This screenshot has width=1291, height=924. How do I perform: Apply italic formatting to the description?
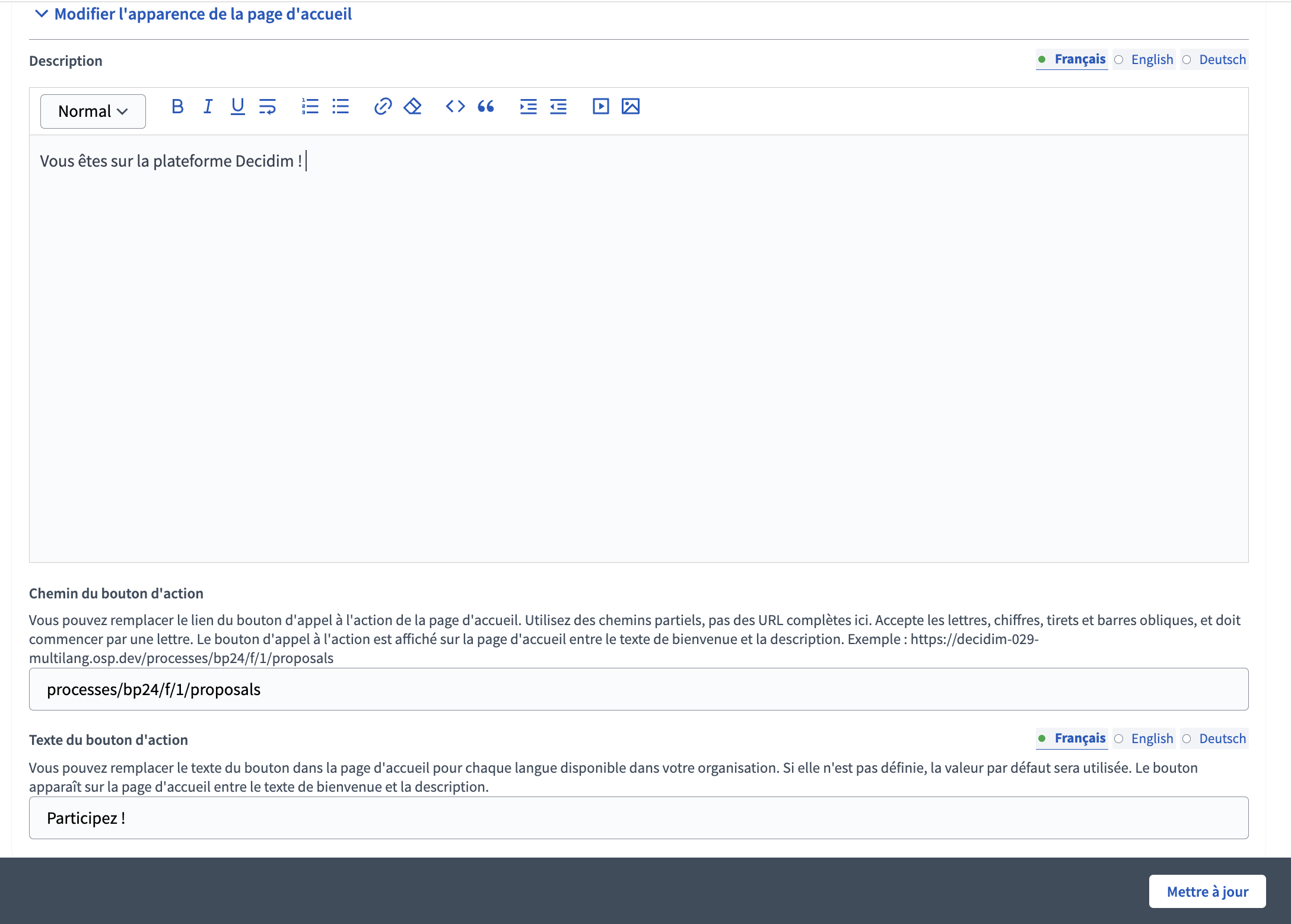[x=208, y=107]
